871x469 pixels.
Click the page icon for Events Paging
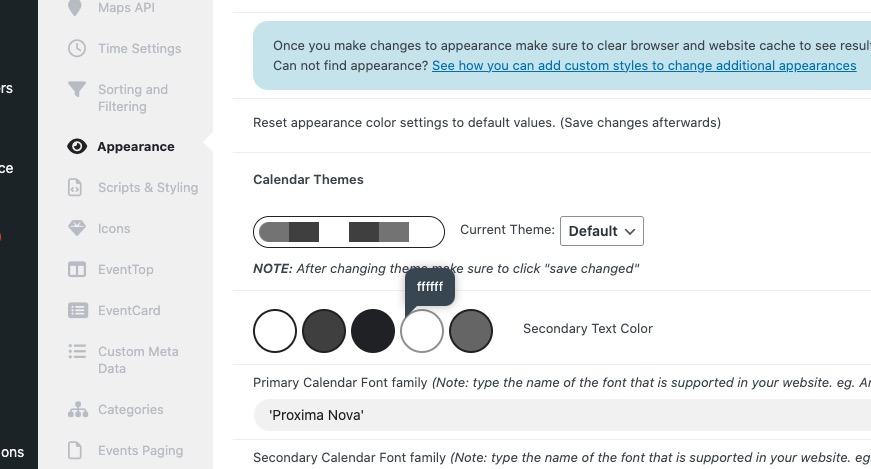75,450
